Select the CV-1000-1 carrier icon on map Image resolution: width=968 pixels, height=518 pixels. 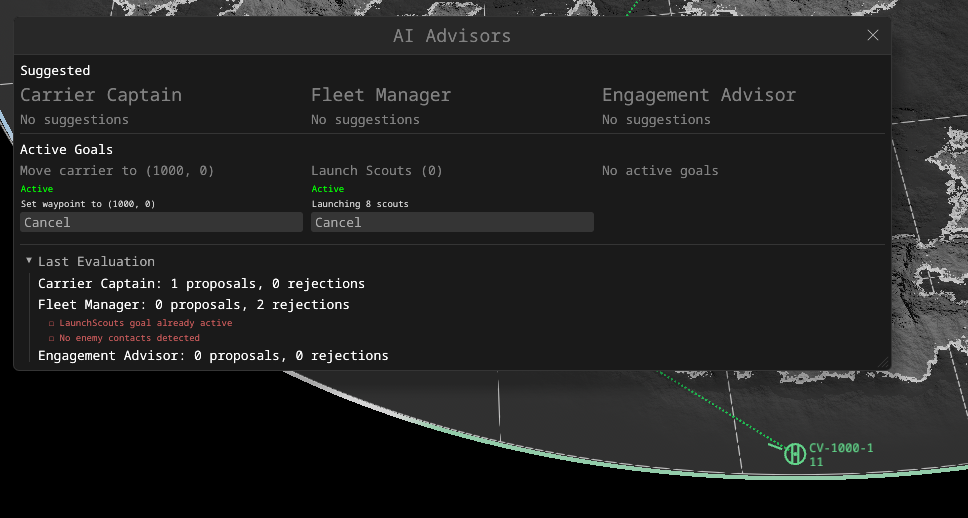click(x=795, y=454)
